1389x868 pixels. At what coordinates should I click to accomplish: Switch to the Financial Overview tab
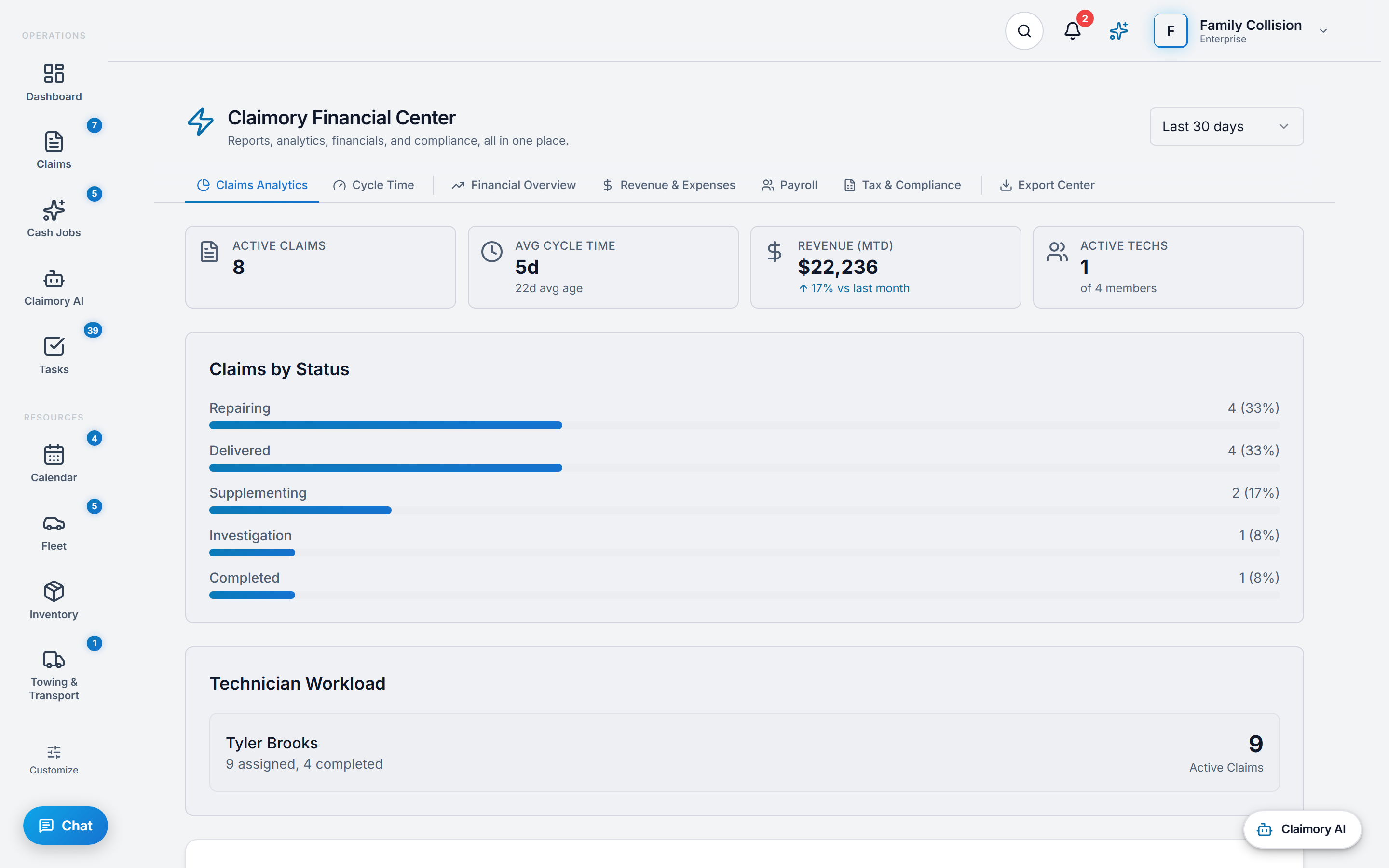[514, 185]
